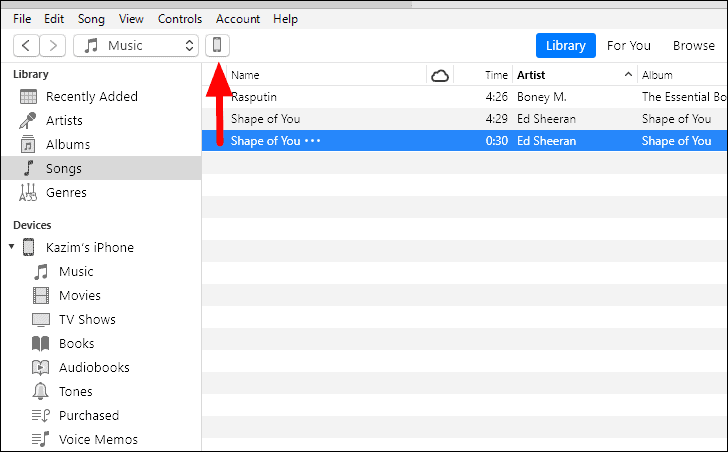Click the Recently Added grid icon
Screen dimensions: 728x452
tap(28, 97)
